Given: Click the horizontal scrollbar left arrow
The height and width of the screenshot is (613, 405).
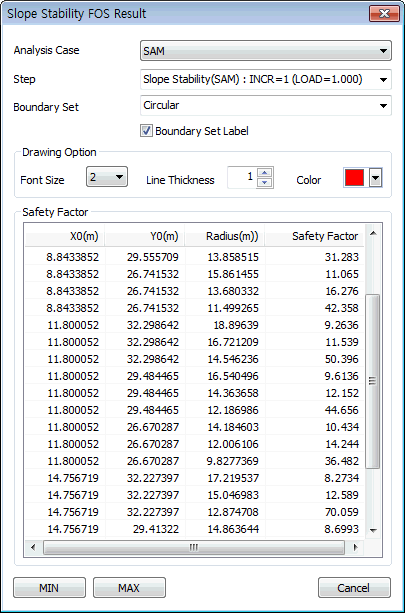Looking at the screenshot, I should tap(33, 547).
